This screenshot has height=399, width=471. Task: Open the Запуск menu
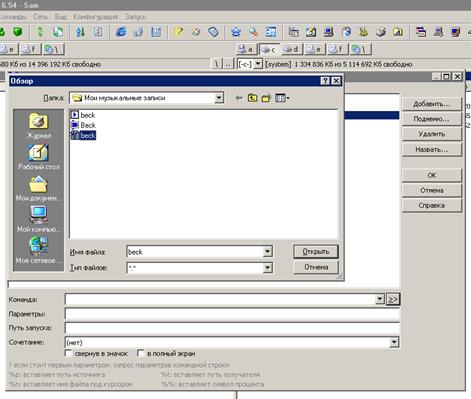(x=135, y=17)
